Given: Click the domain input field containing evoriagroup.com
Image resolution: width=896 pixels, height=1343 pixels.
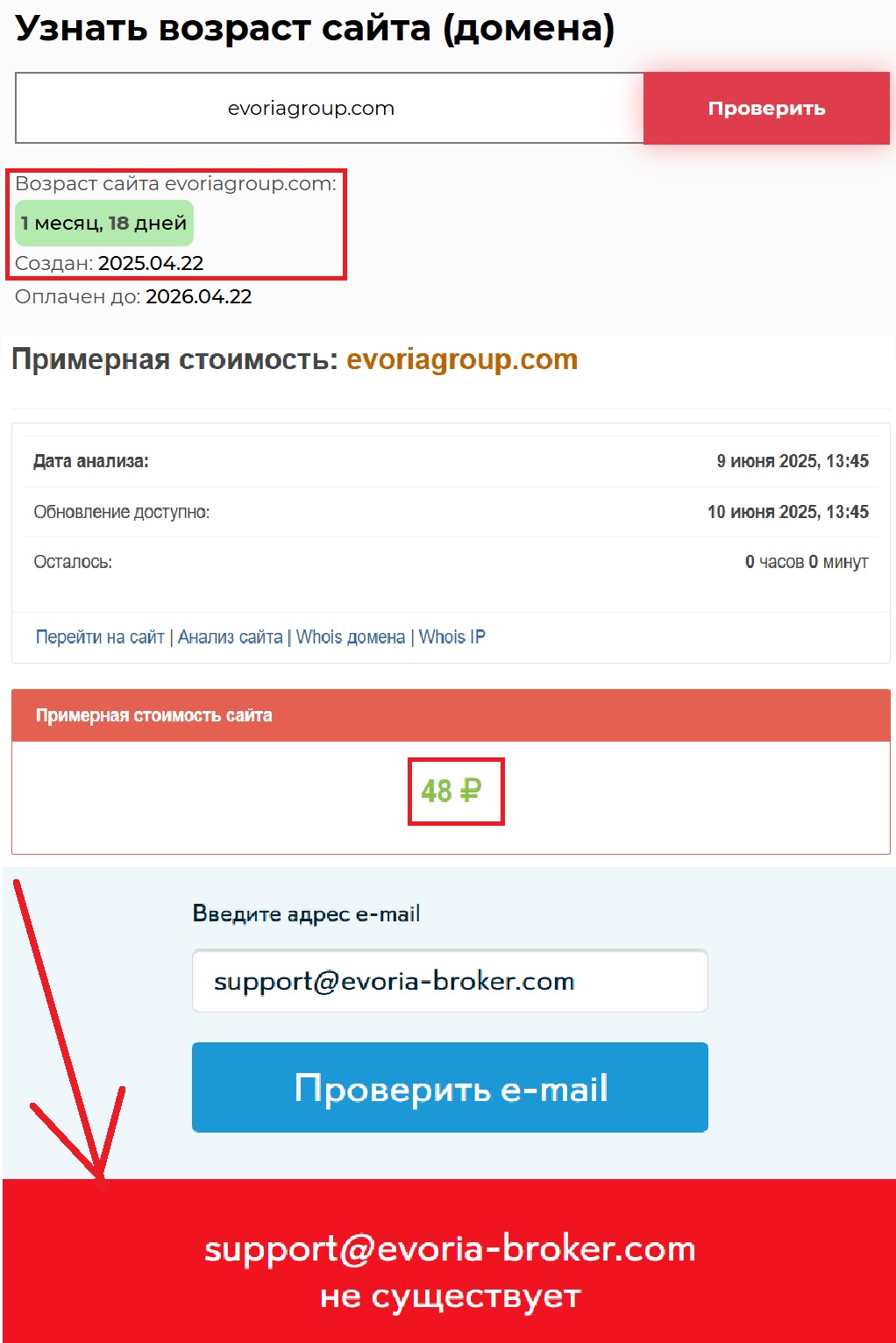Looking at the screenshot, I should pos(330,108).
